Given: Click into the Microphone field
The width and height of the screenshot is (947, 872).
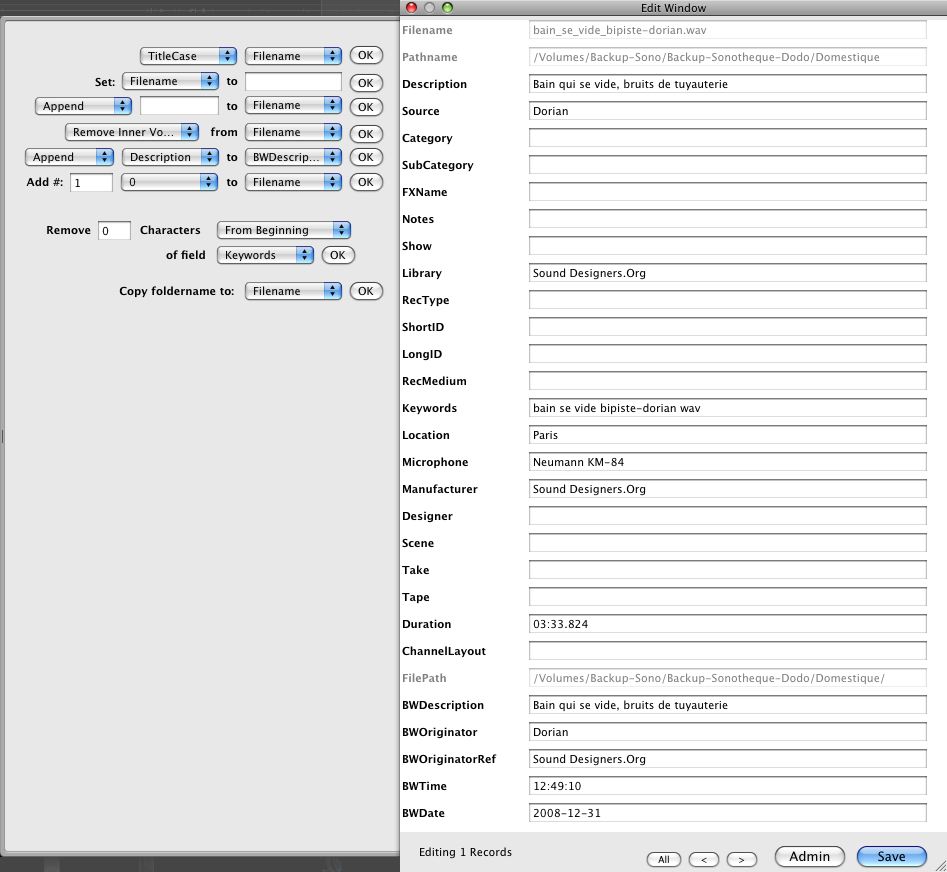Looking at the screenshot, I should click(727, 462).
